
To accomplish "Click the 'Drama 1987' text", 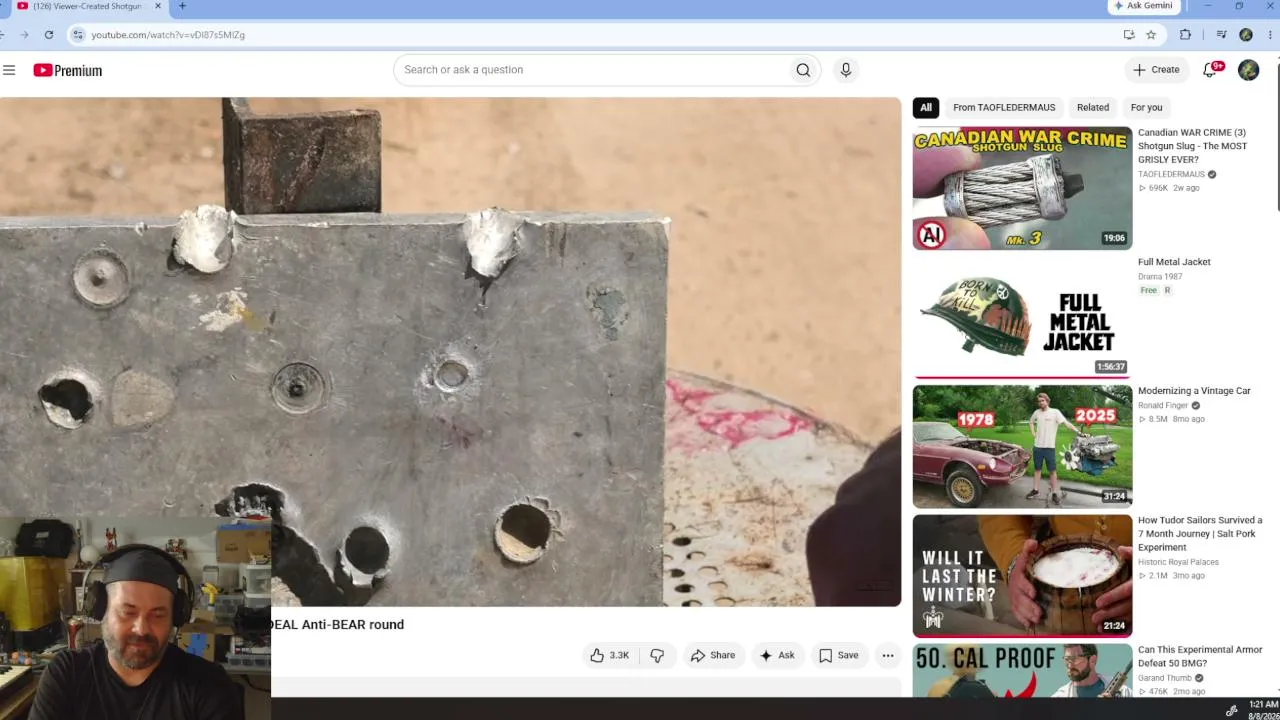I will 1160,277.
